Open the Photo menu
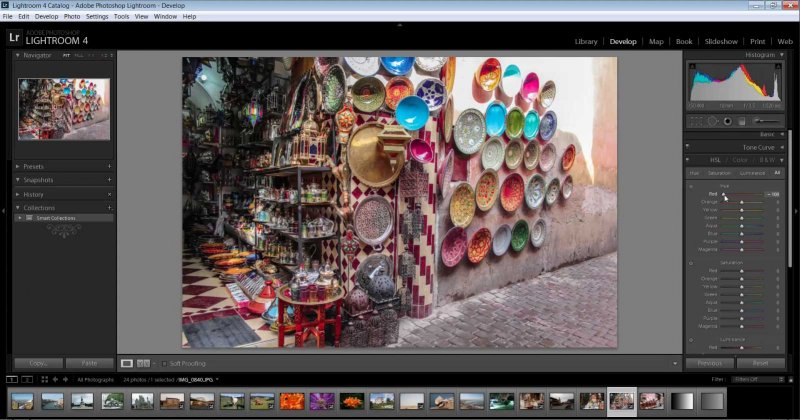 [x=72, y=17]
